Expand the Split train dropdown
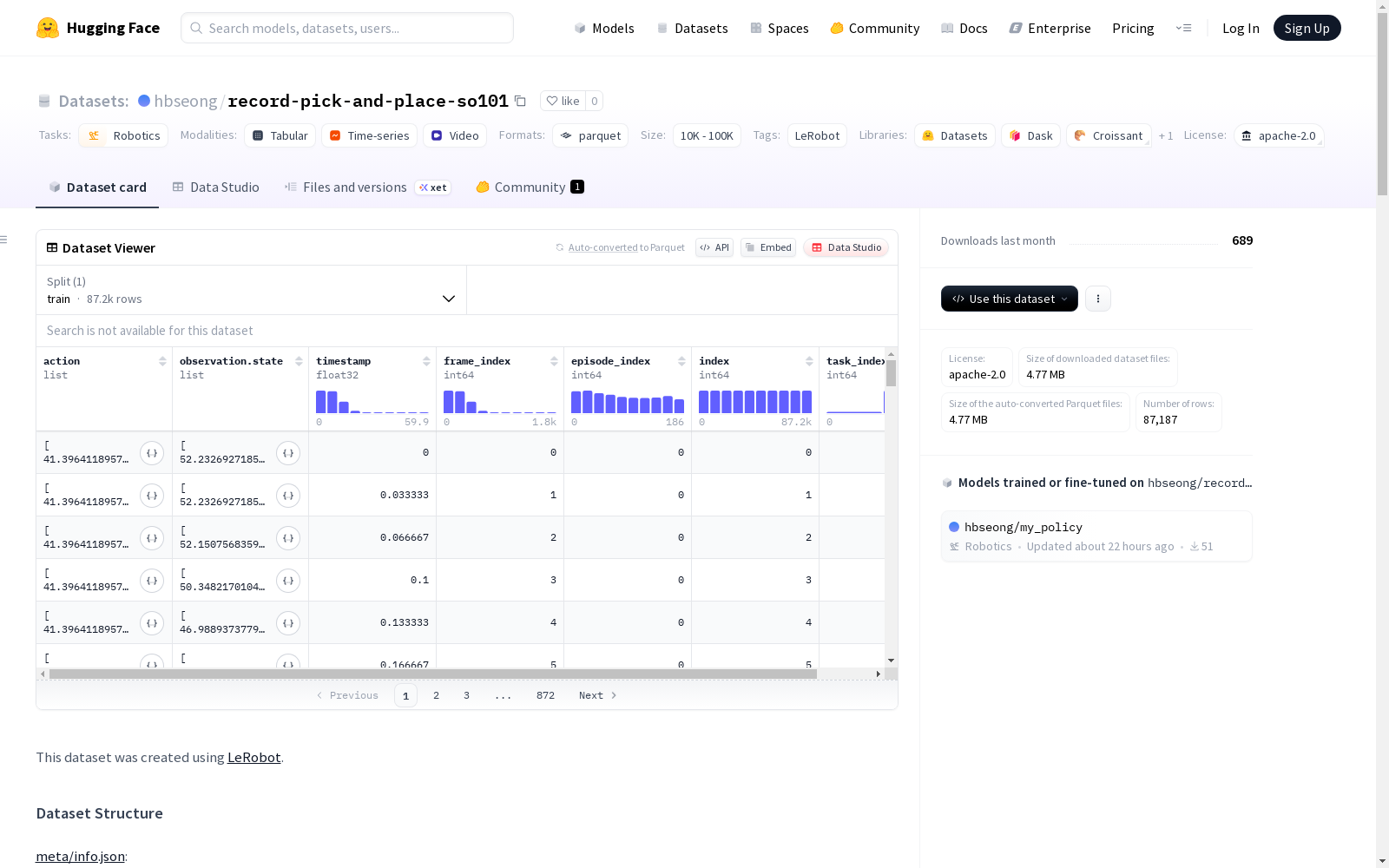Screen dimensions: 1389x868 [x=252, y=290]
